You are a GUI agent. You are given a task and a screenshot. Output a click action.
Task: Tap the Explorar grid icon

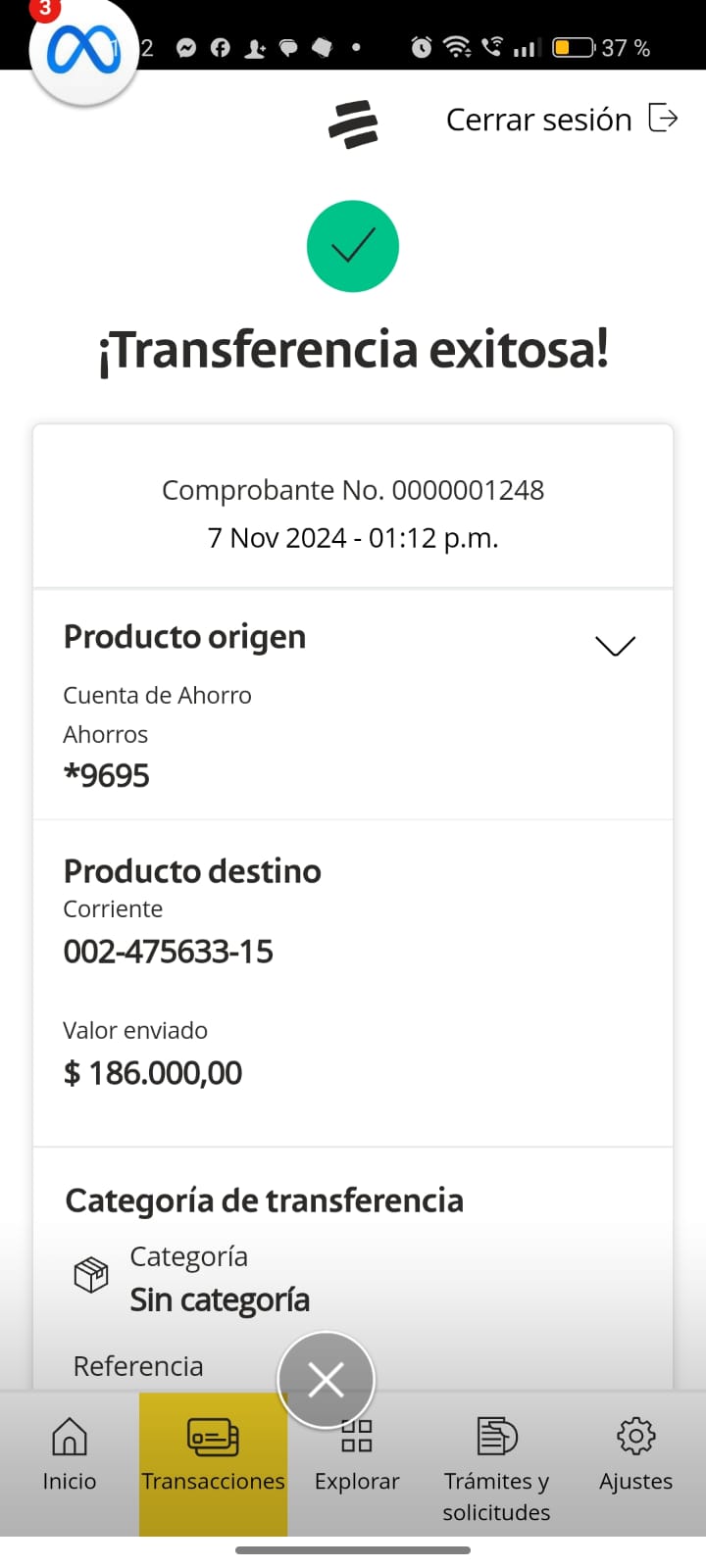357,1437
